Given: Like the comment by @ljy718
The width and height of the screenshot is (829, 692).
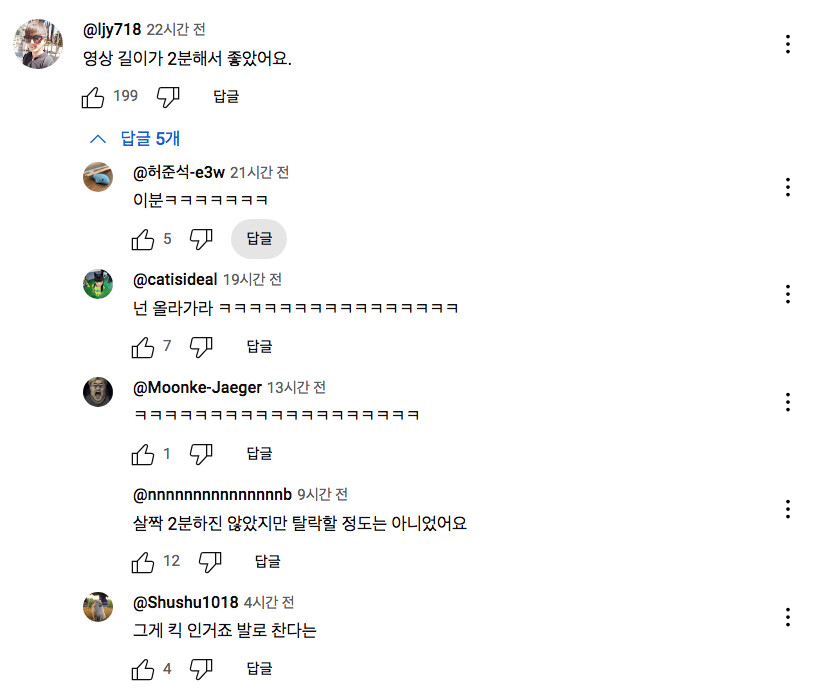Looking at the screenshot, I should [x=93, y=97].
